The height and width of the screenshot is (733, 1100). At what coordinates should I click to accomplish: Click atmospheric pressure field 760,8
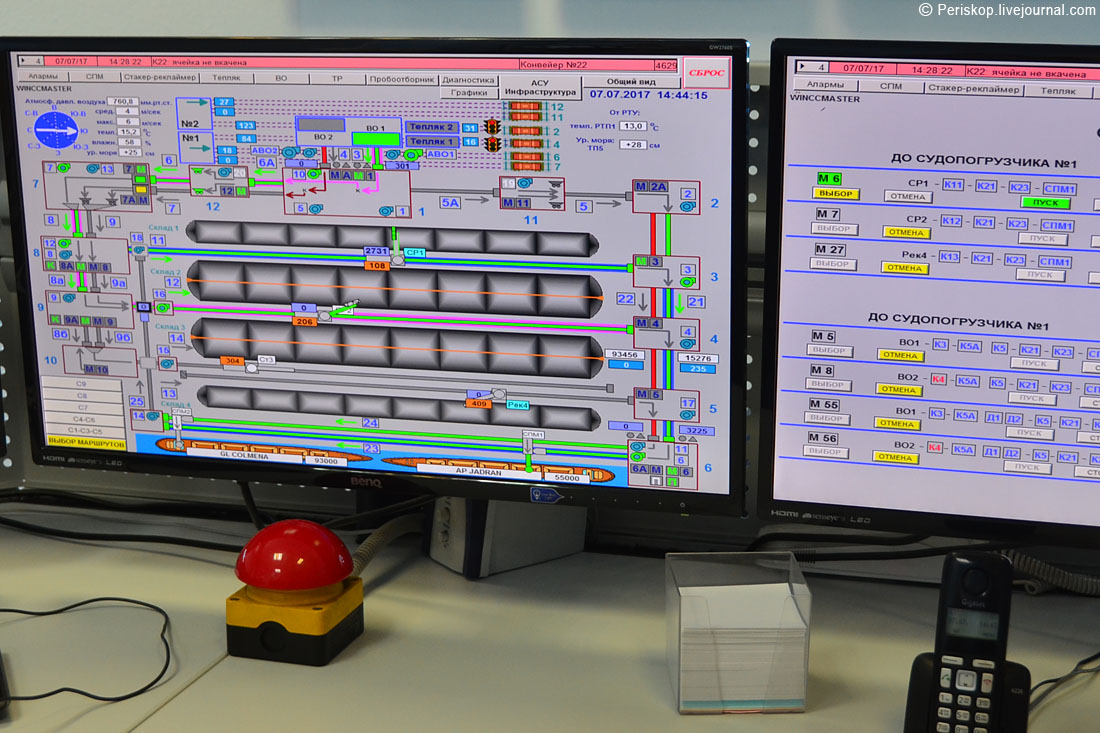[x=123, y=102]
